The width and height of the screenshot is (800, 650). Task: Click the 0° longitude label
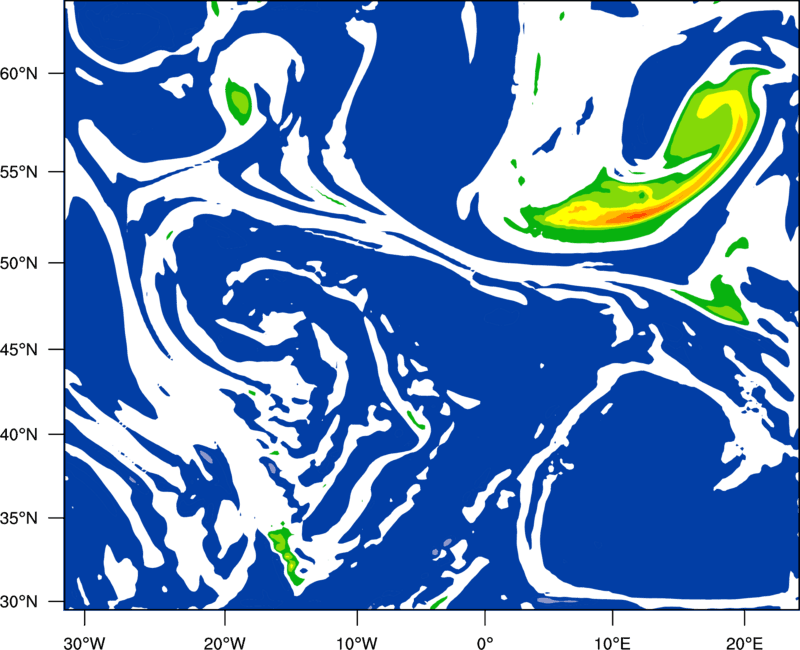(x=485, y=643)
